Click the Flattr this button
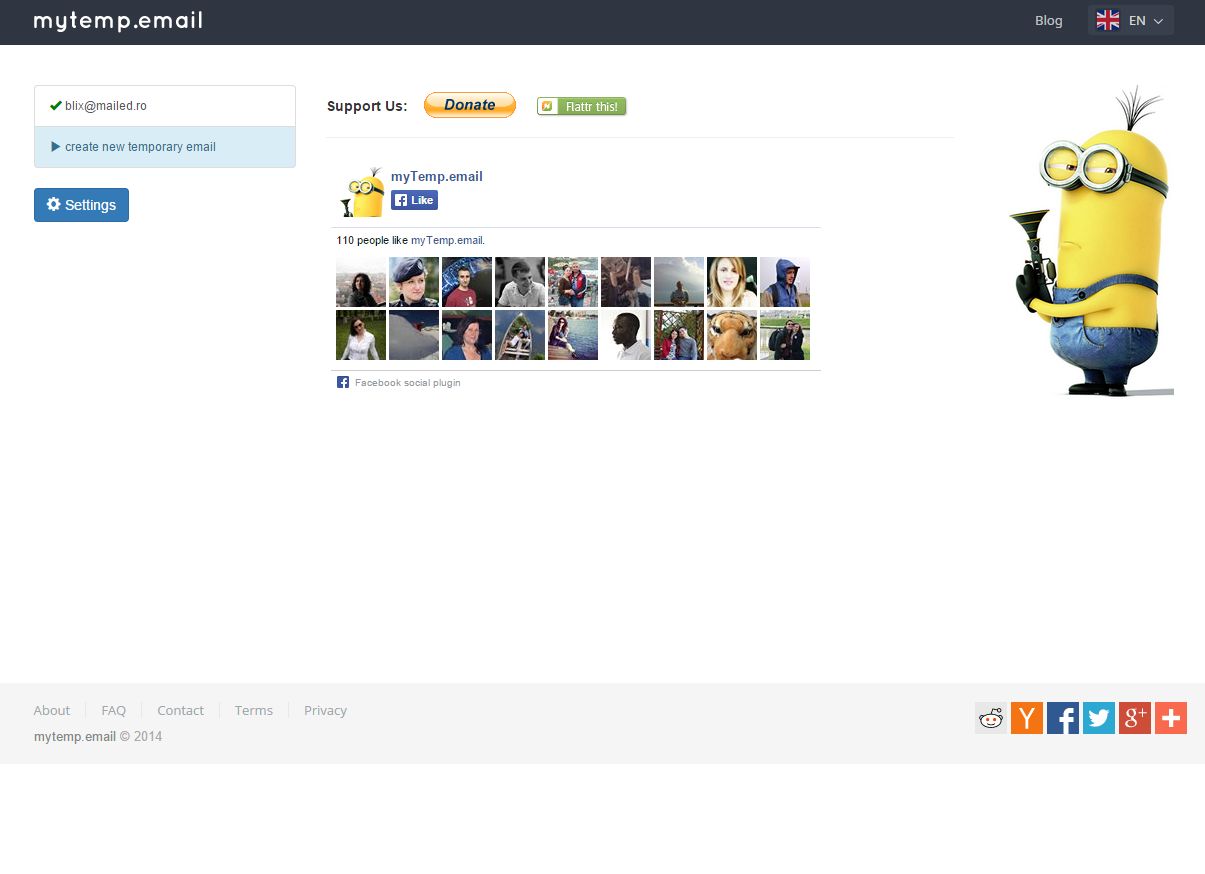The height and width of the screenshot is (874, 1205). click(582, 106)
